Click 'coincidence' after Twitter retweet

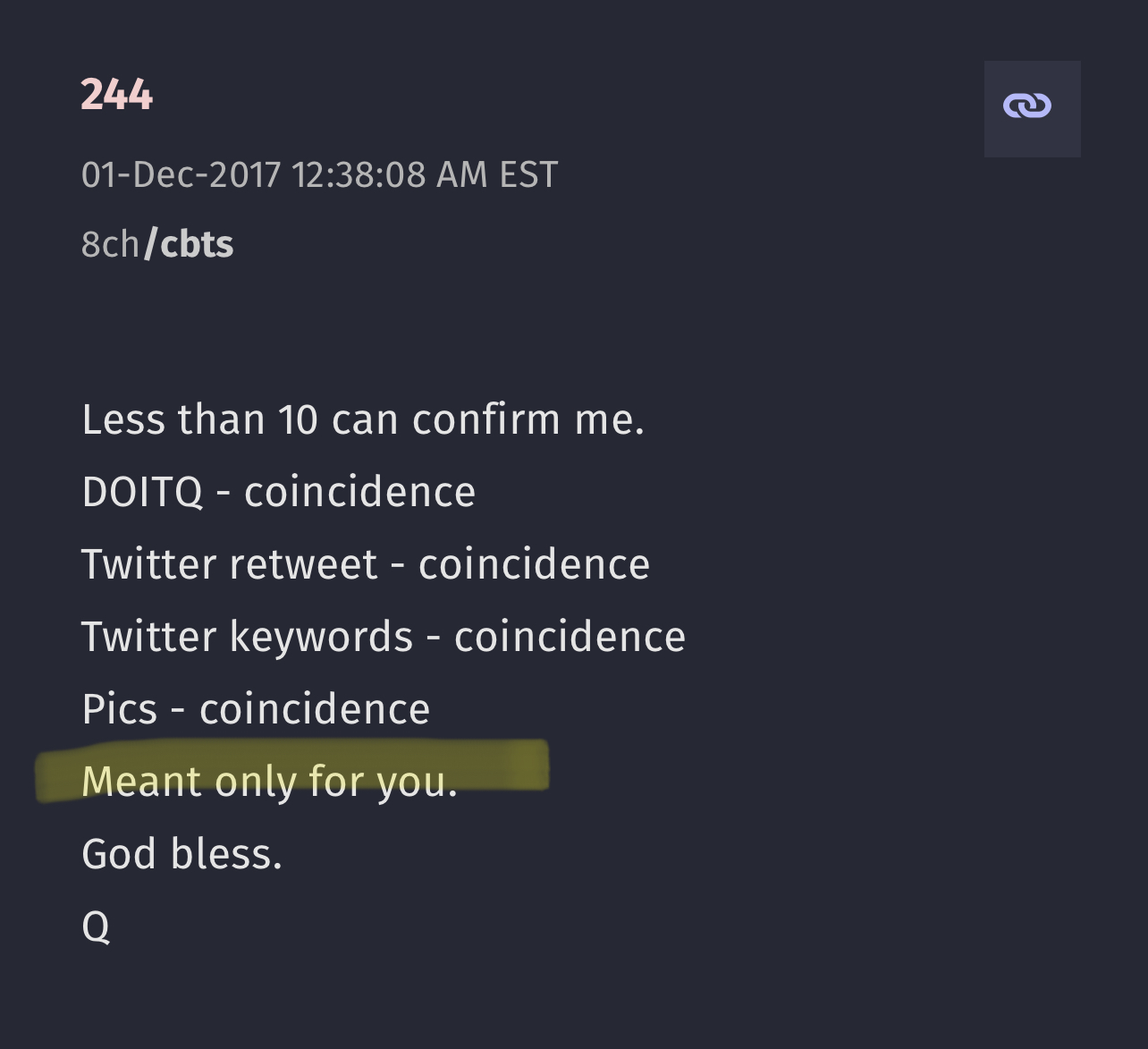tap(534, 564)
